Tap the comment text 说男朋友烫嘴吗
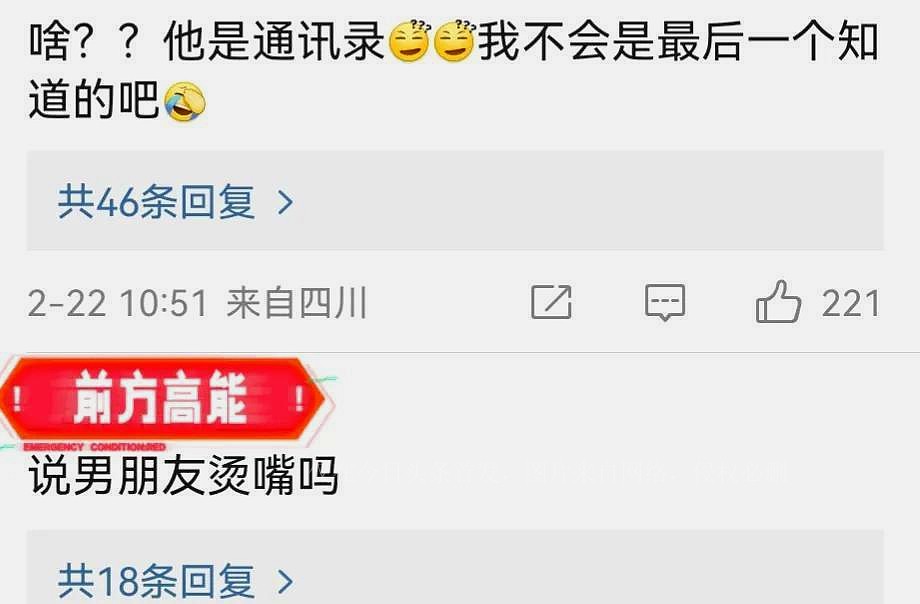The height and width of the screenshot is (604, 920). point(184,476)
